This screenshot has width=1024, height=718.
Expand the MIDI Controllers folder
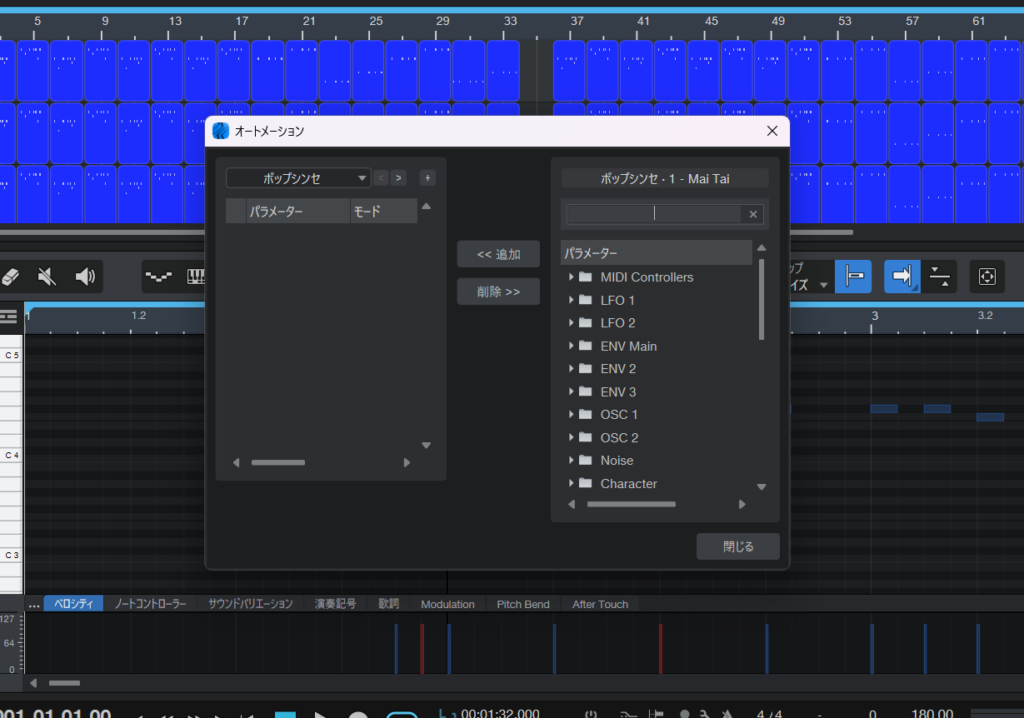(x=571, y=277)
